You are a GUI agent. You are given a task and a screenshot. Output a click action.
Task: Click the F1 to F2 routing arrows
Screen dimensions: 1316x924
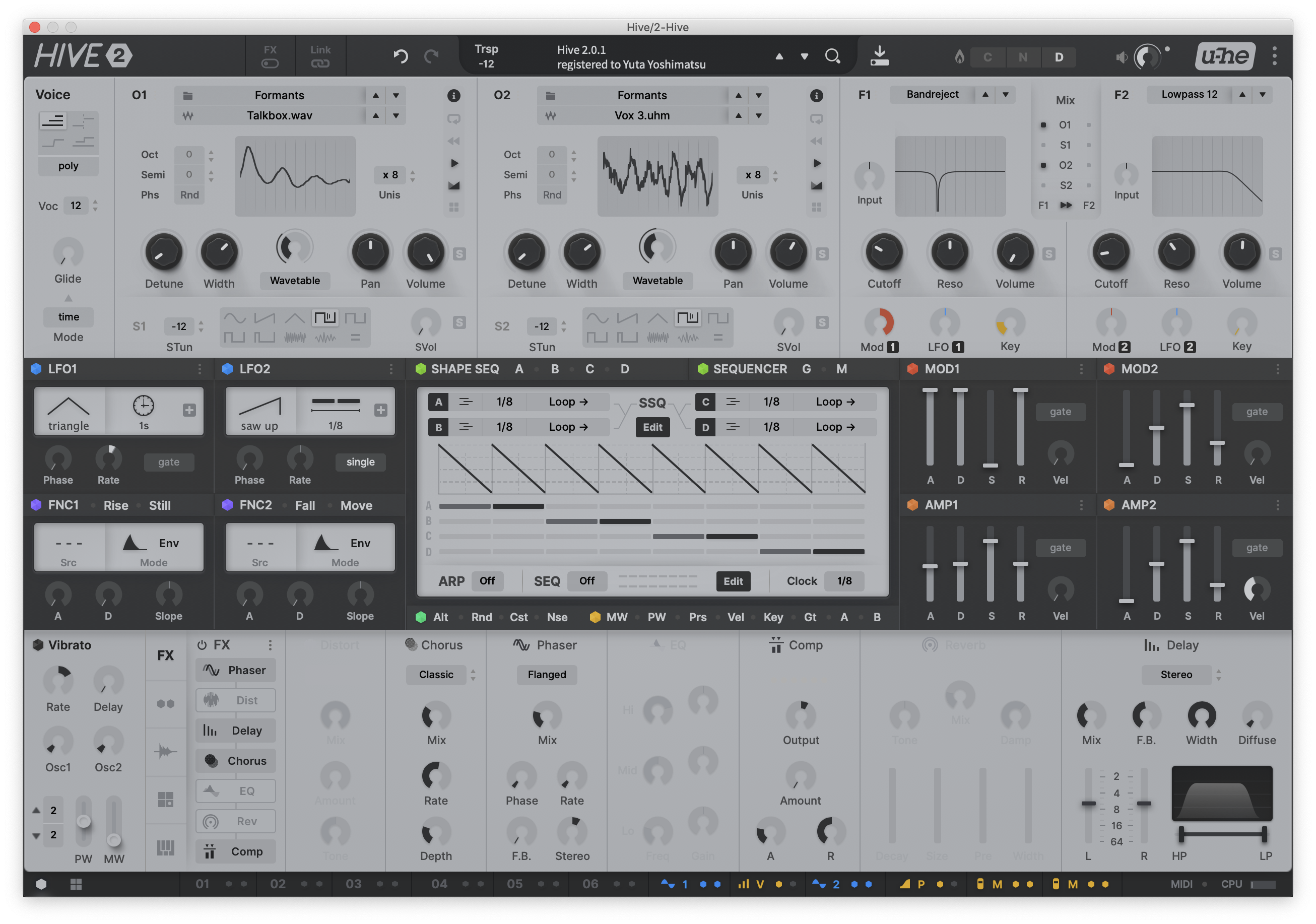tap(1066, 205)
